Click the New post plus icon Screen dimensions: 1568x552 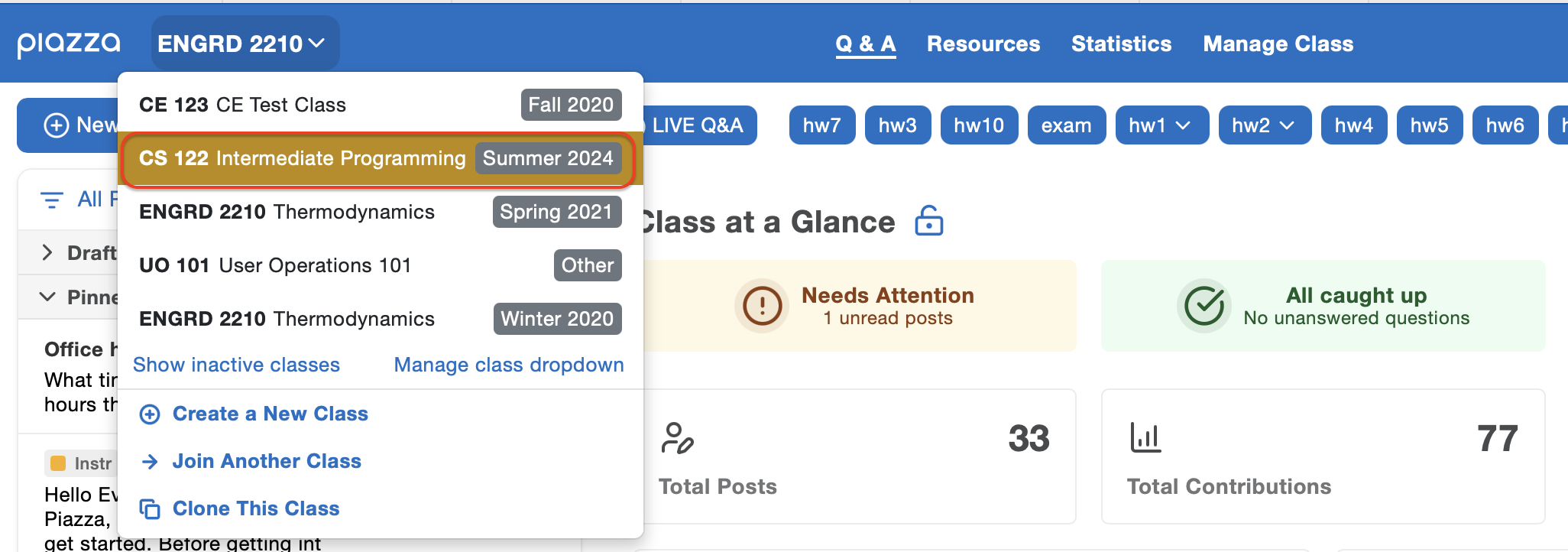tap(56, 125)
